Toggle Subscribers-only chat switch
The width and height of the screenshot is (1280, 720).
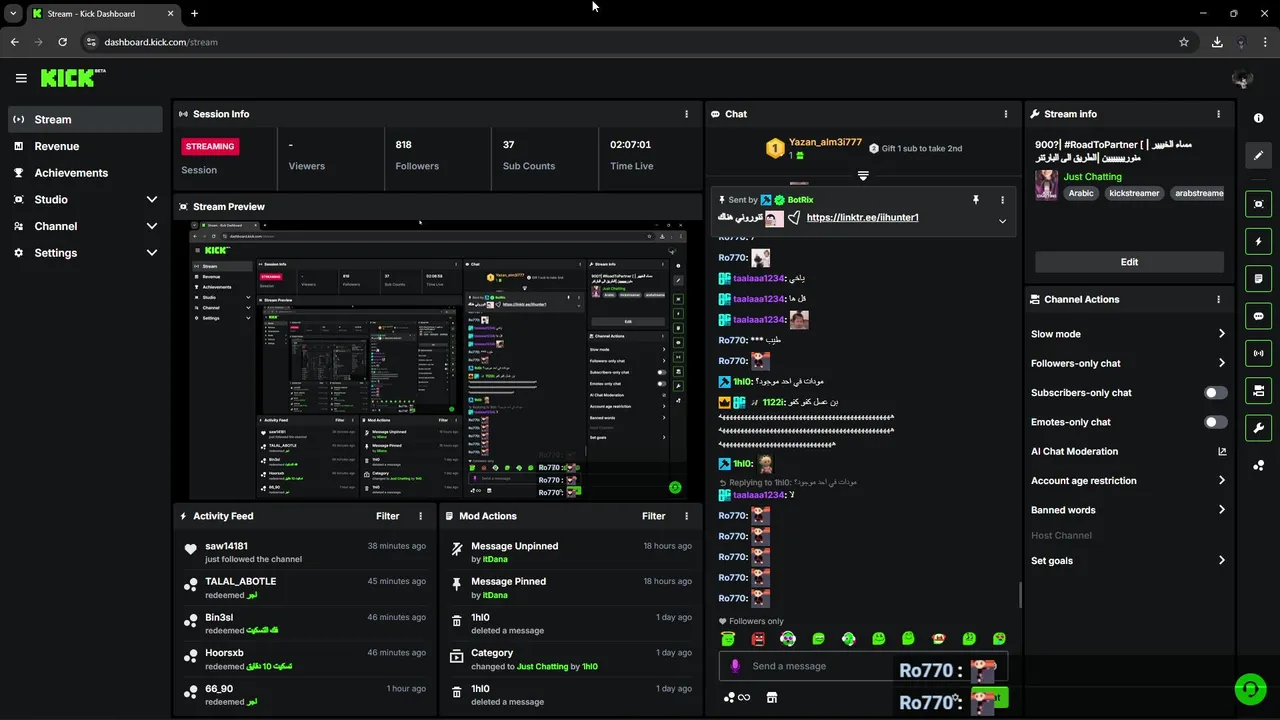point(1215,393)
